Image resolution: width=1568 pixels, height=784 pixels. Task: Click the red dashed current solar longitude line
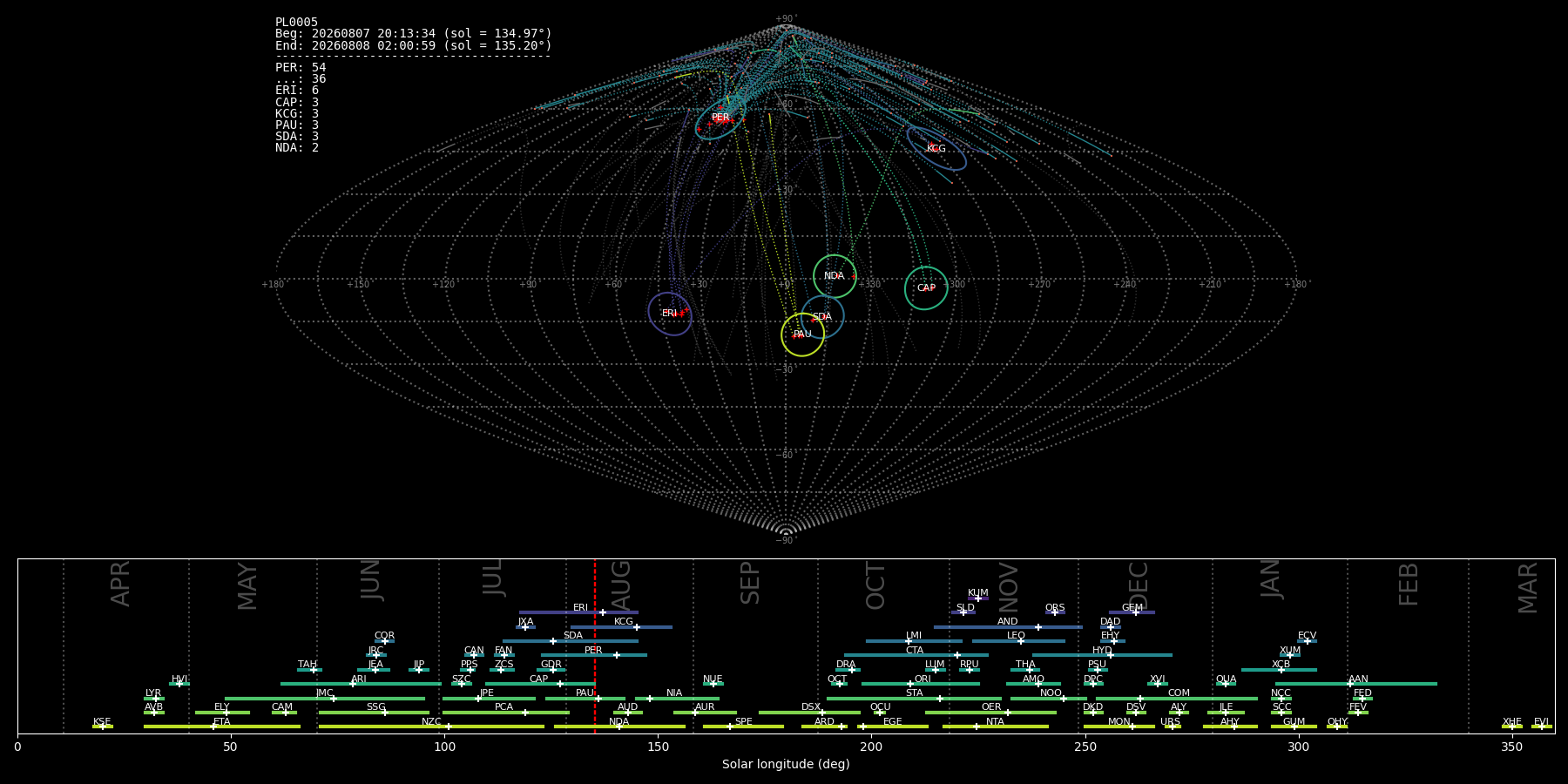595,645
